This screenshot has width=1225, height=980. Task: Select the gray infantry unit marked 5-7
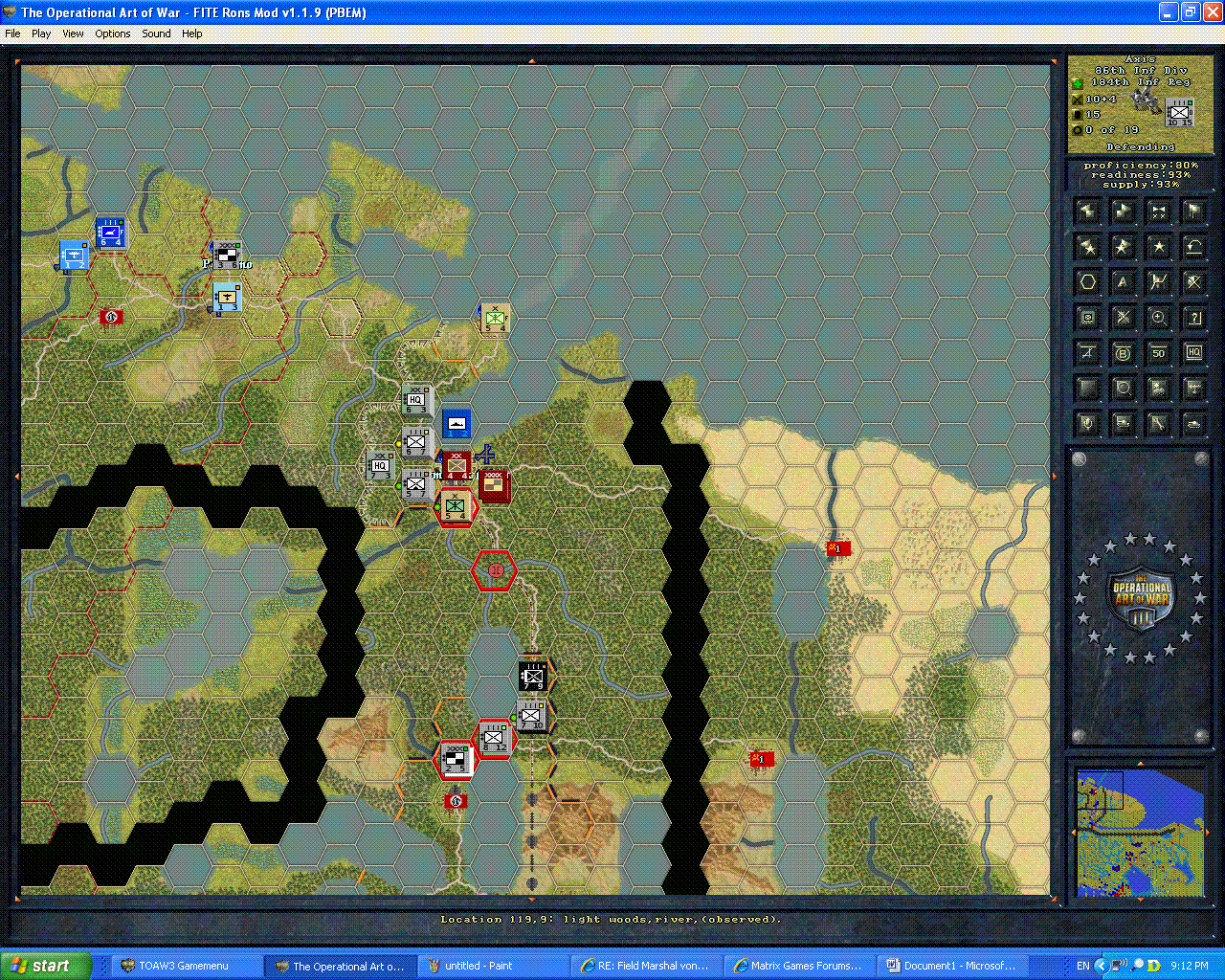(x=416, y=484)
